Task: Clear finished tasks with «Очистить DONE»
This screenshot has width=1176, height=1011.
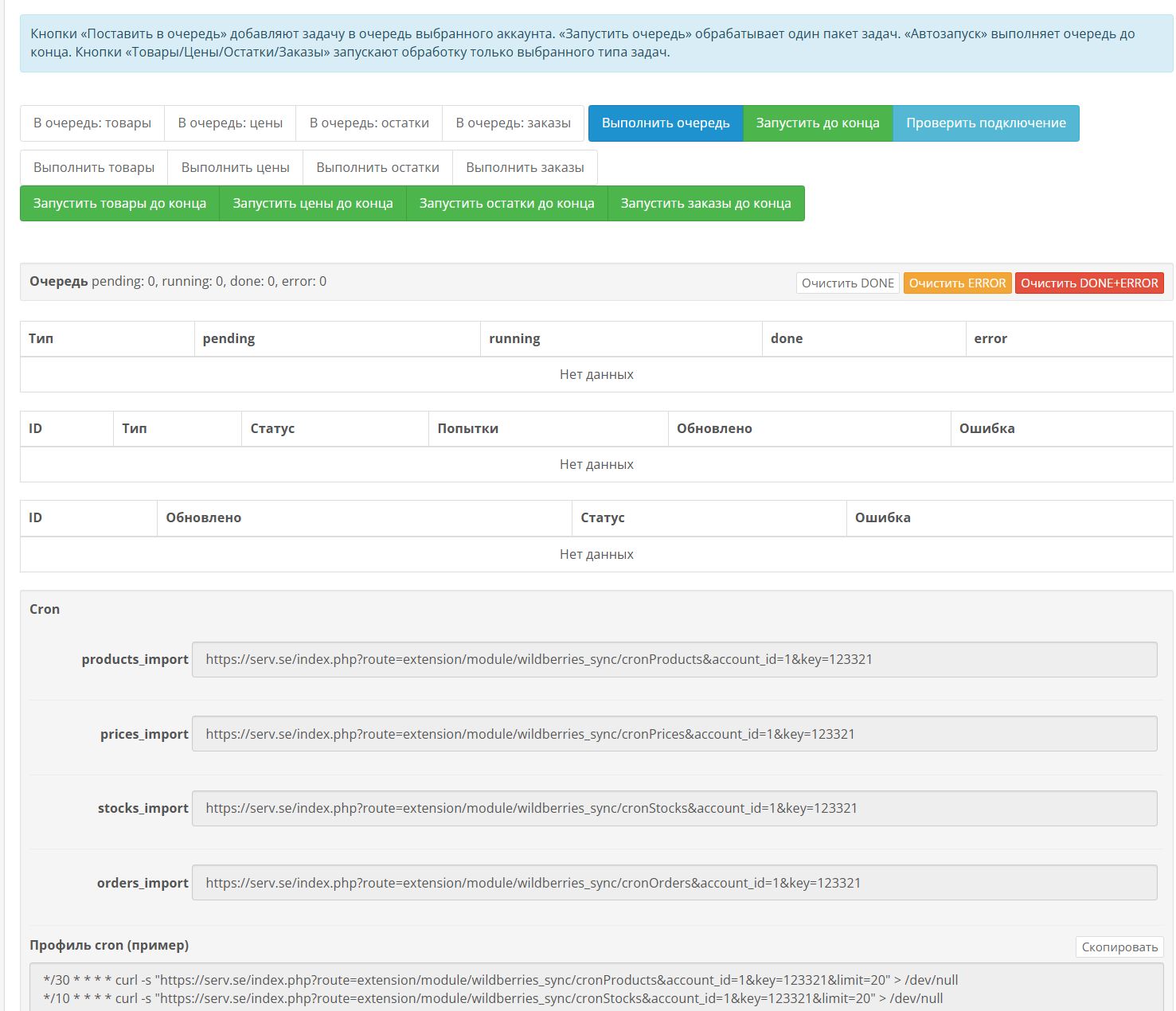Action: tap(847, 283)
